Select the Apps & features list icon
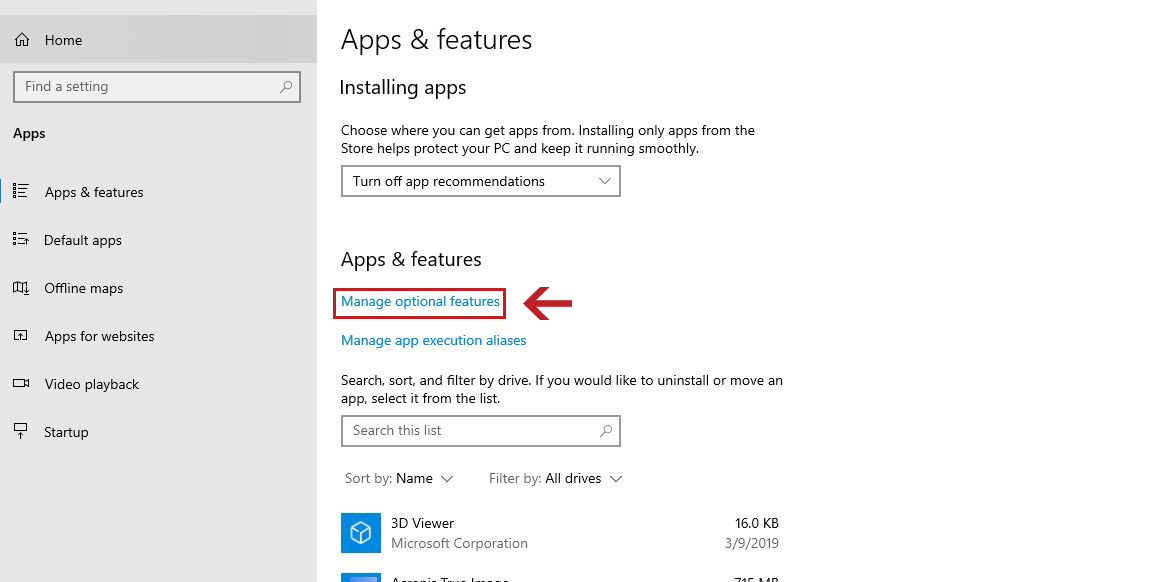Image resolution: width=1176 pixels, height=582 pixels. click(x=21, y=191)
